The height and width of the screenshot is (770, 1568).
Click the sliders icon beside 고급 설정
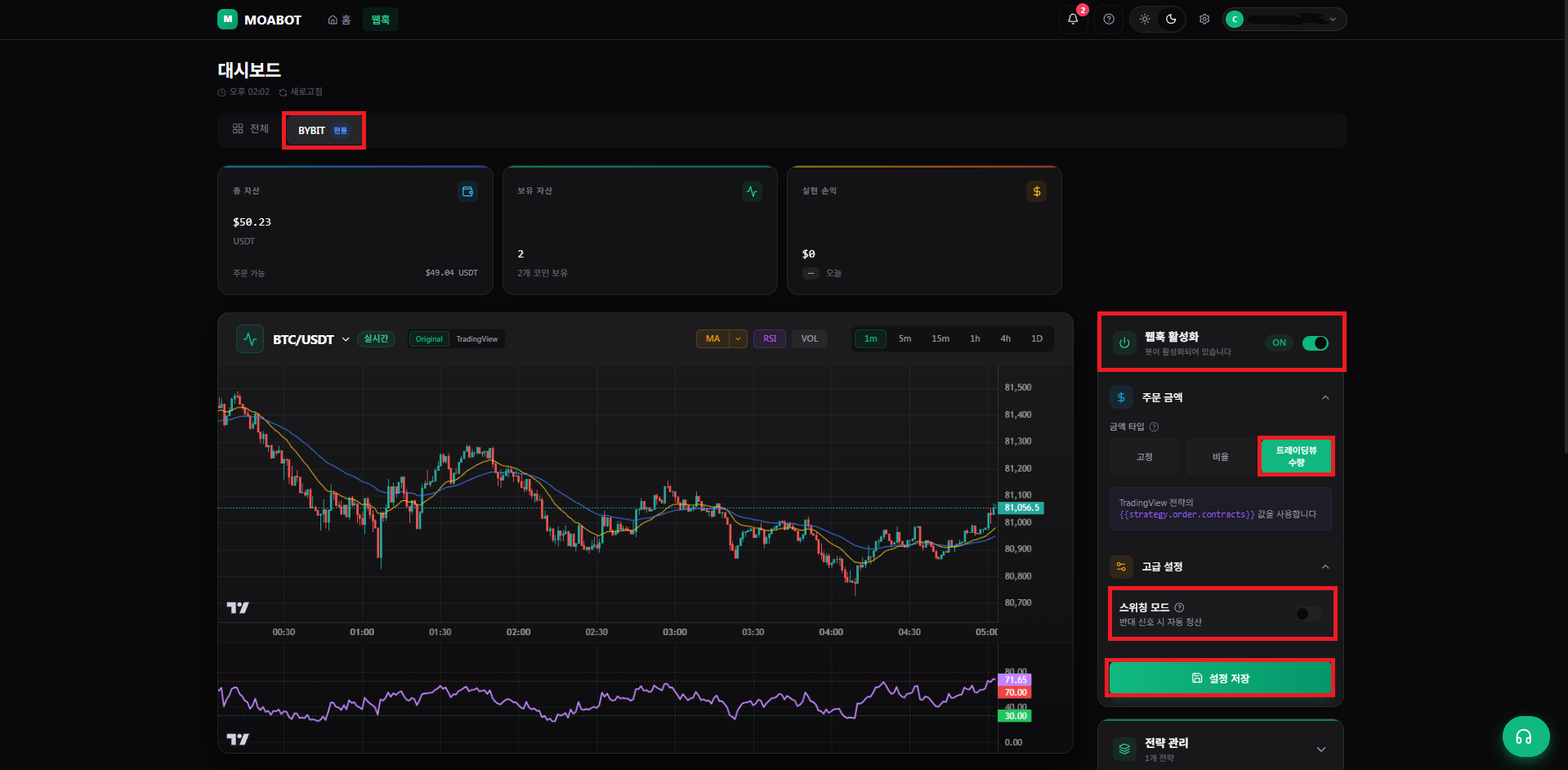click(1121, 566)
